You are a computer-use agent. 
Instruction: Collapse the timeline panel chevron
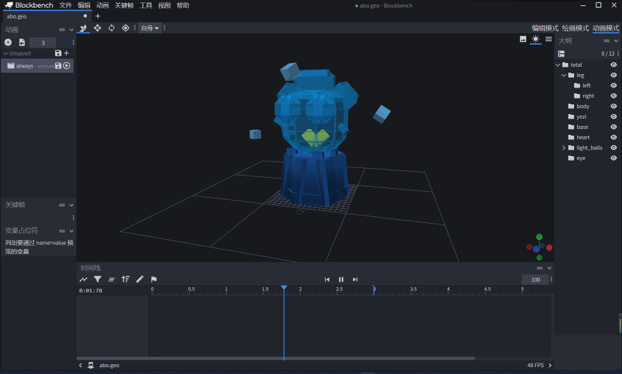[549, 268]
